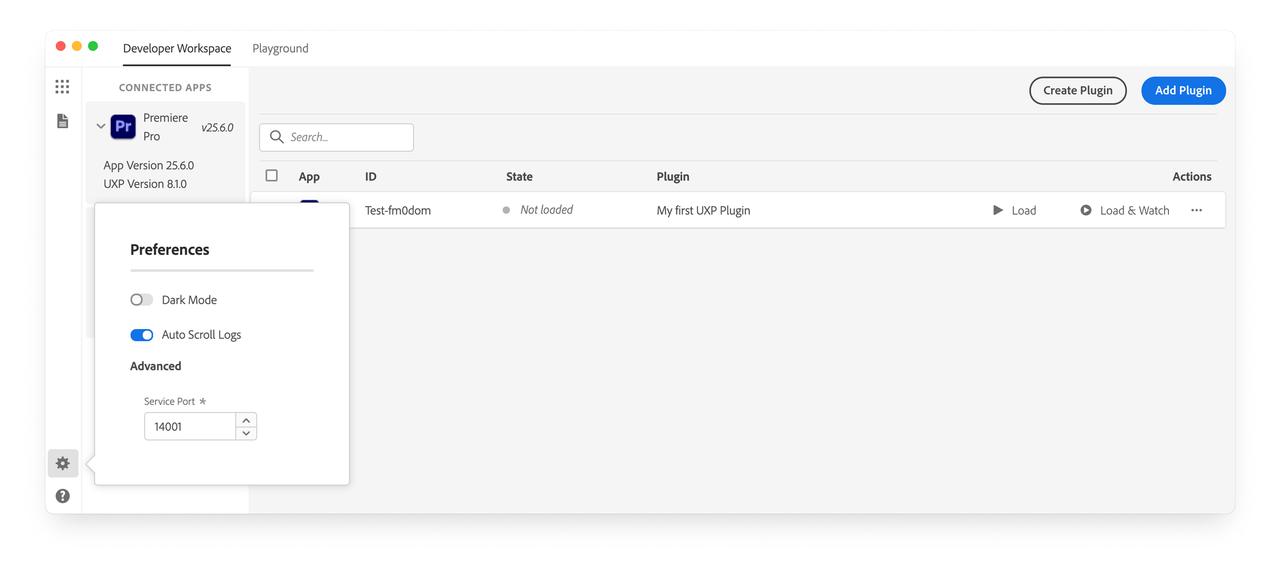Check the select-all checkbox in table header

[271, 176]
